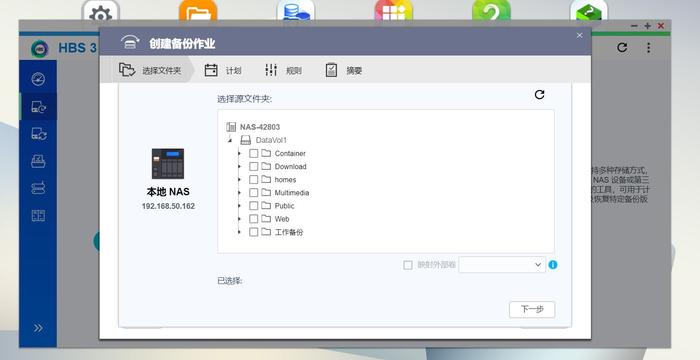Screen dimensions: 700x360
Task: Open the external device dropdown
Action: (502, 264)
